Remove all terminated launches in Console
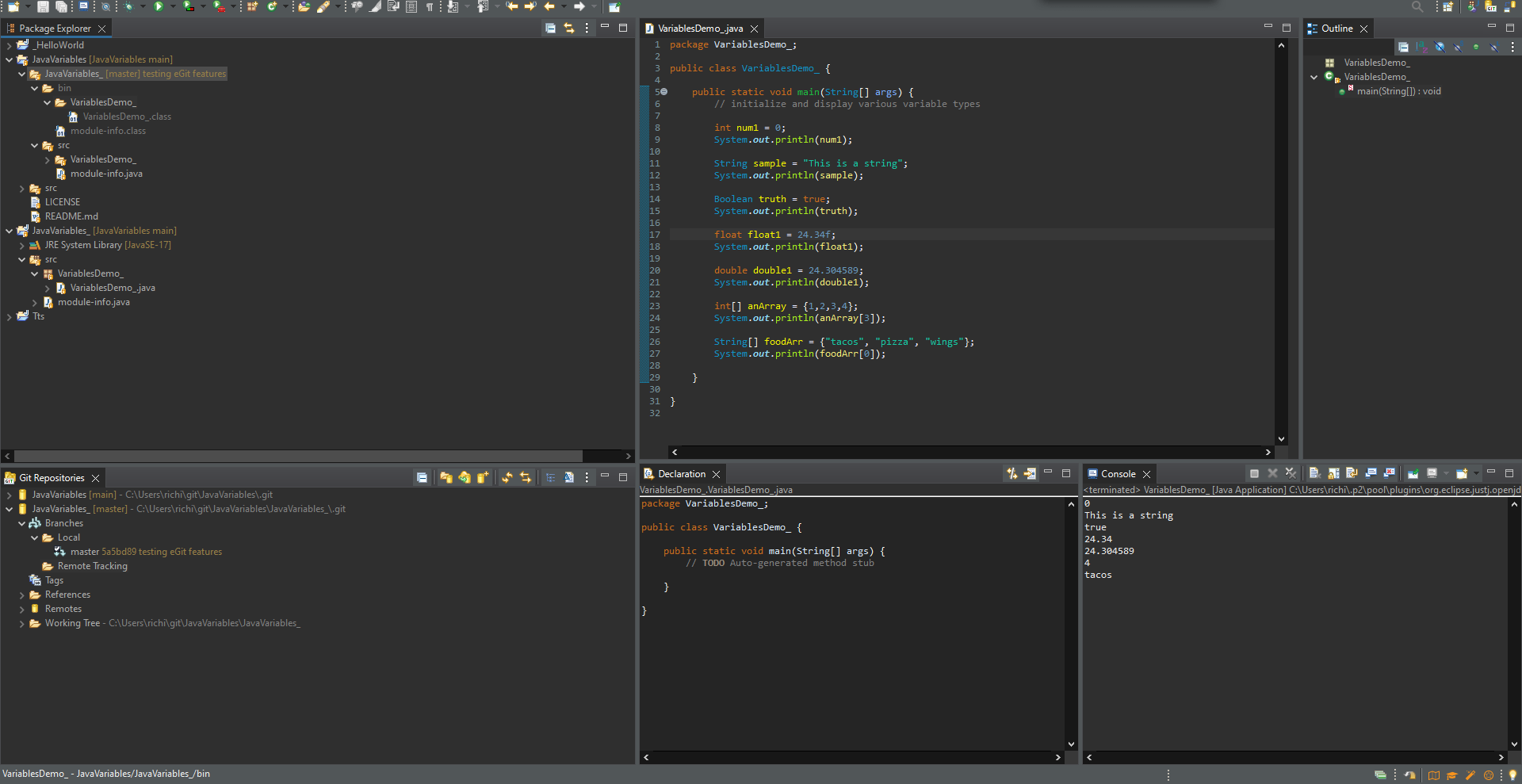Screen dimensions: 1522x784 pos(1291,473)
